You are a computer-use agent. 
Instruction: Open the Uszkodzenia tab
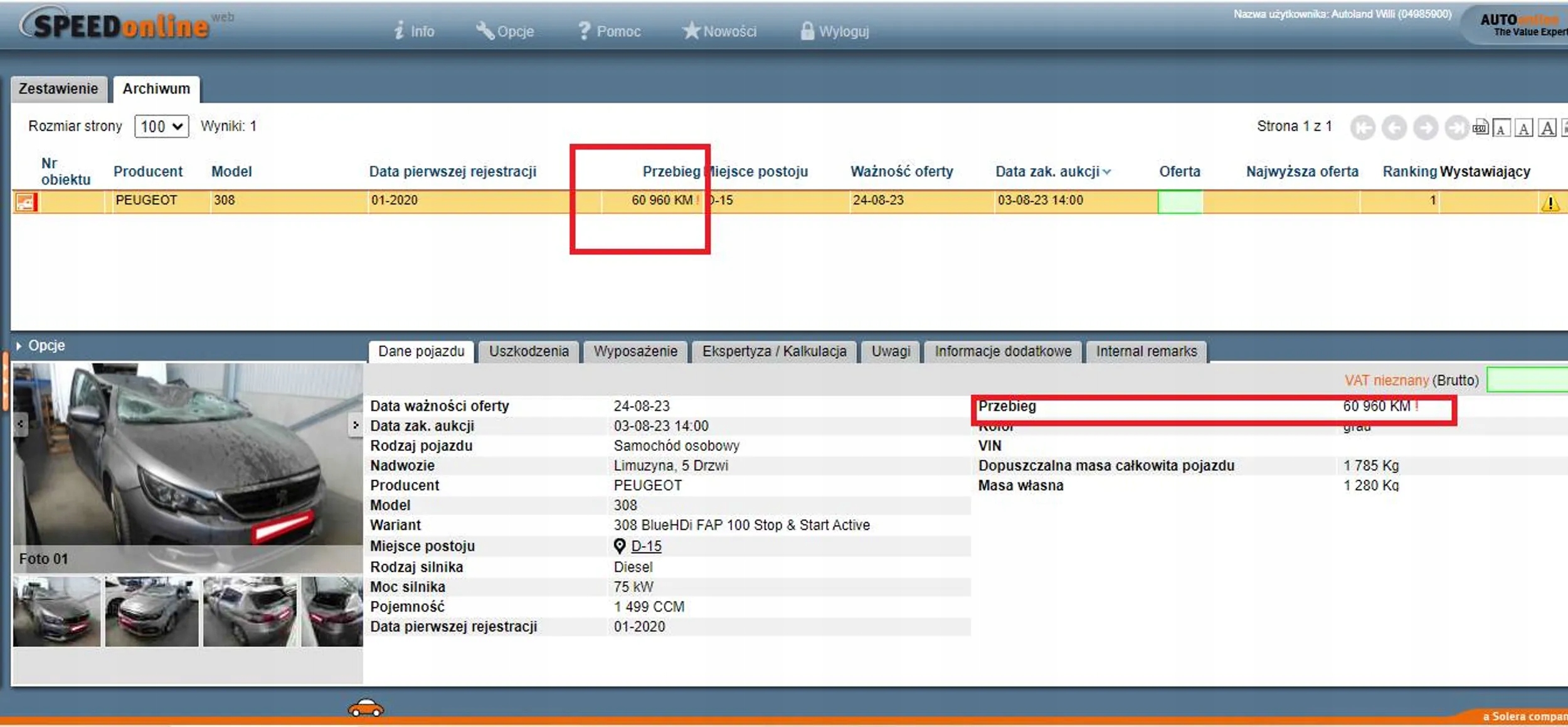click(528, 351)
